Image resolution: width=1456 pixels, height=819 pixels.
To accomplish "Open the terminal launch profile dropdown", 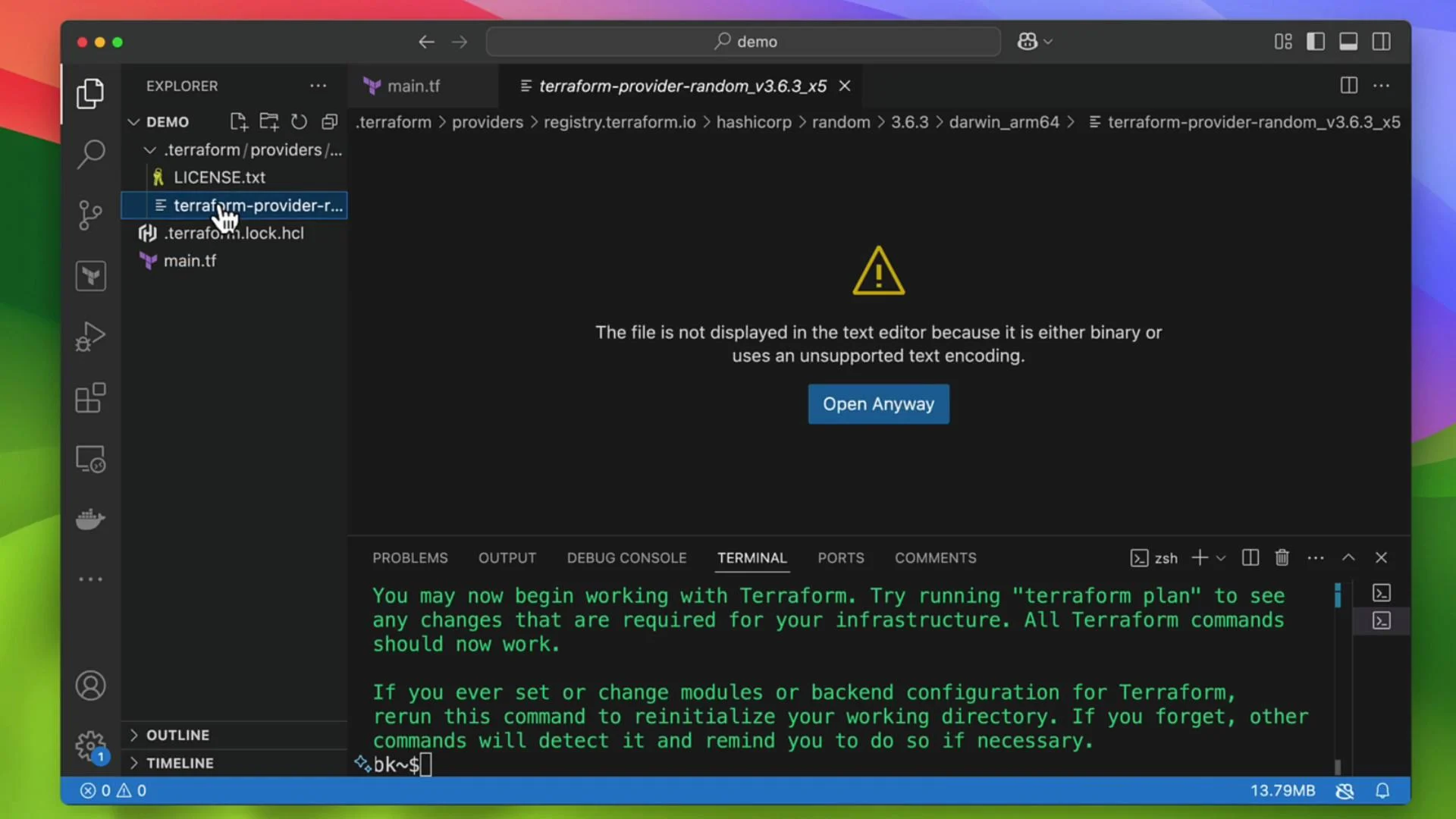I will (x=1220, y=558).
